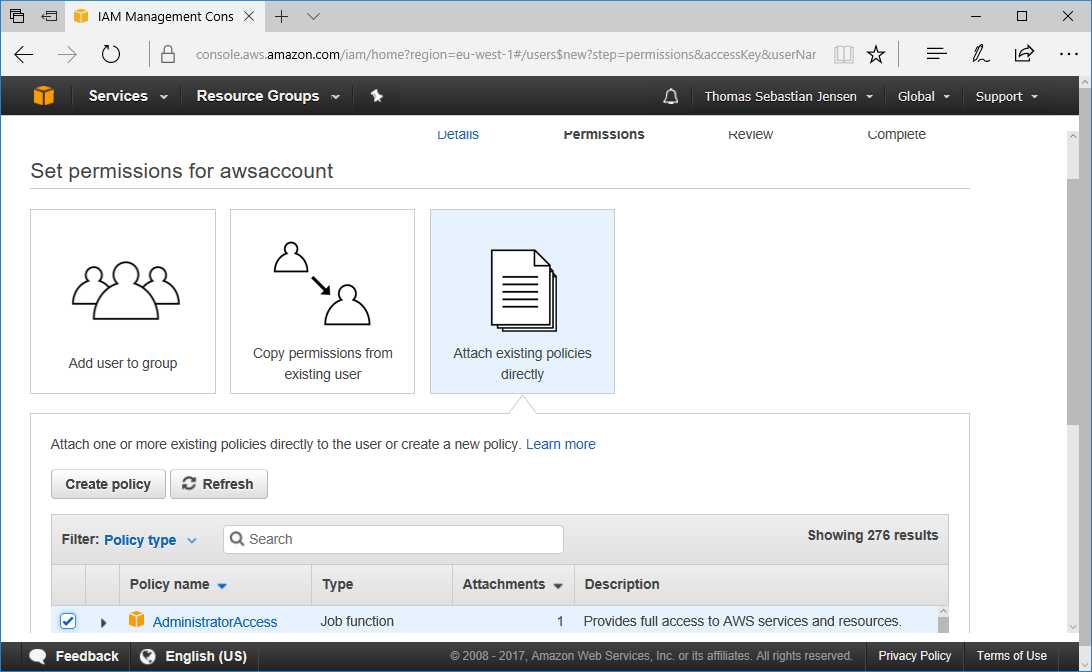Screen dimensions: 1092x672
Task: Open the Support menu
Action: pos(1006,96)
